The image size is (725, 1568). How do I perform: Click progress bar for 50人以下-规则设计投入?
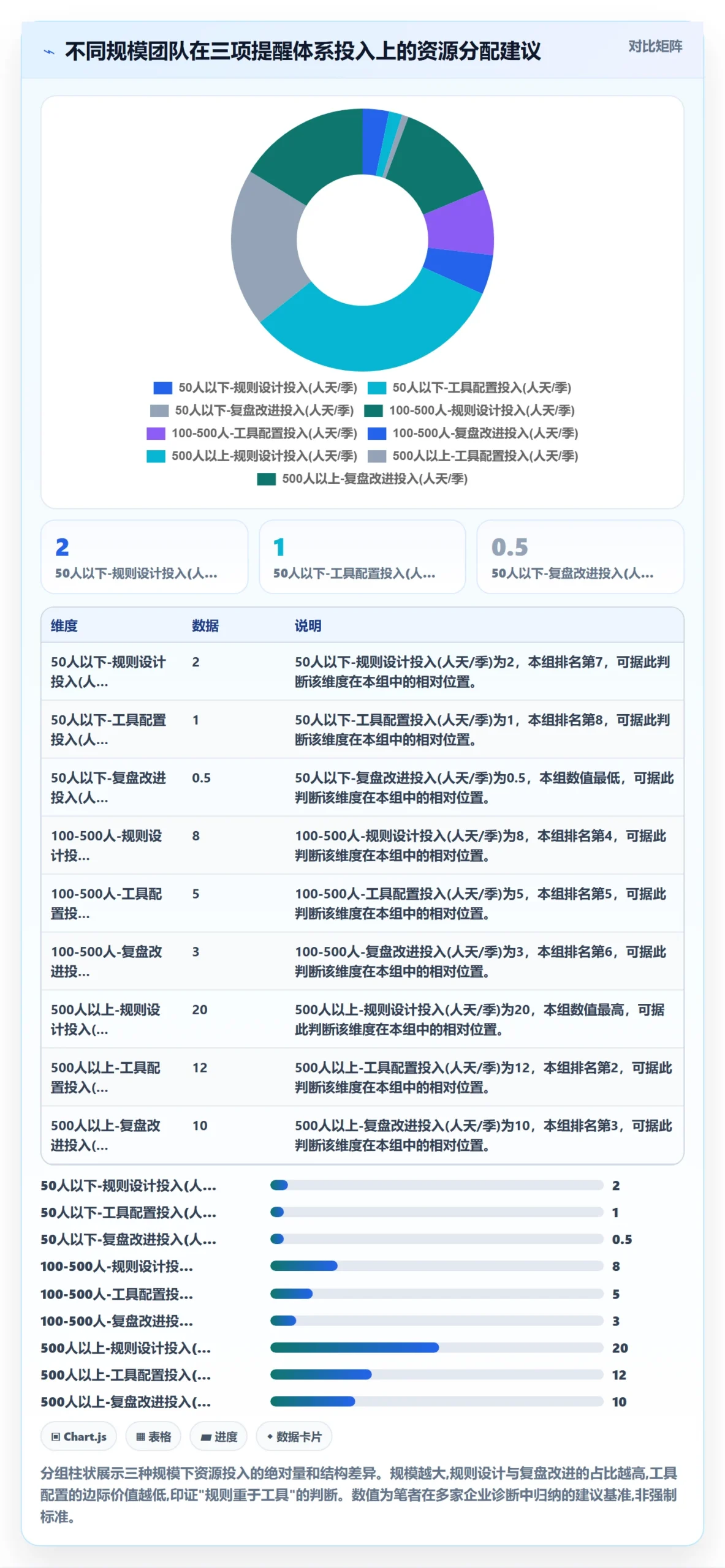(437, 1185)
